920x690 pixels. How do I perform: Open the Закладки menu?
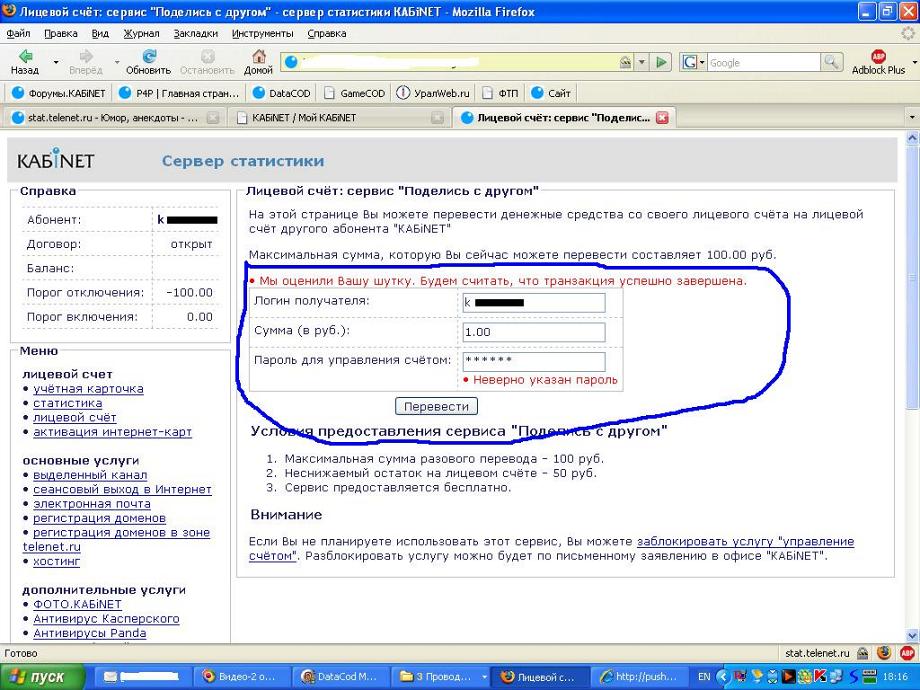196,33
